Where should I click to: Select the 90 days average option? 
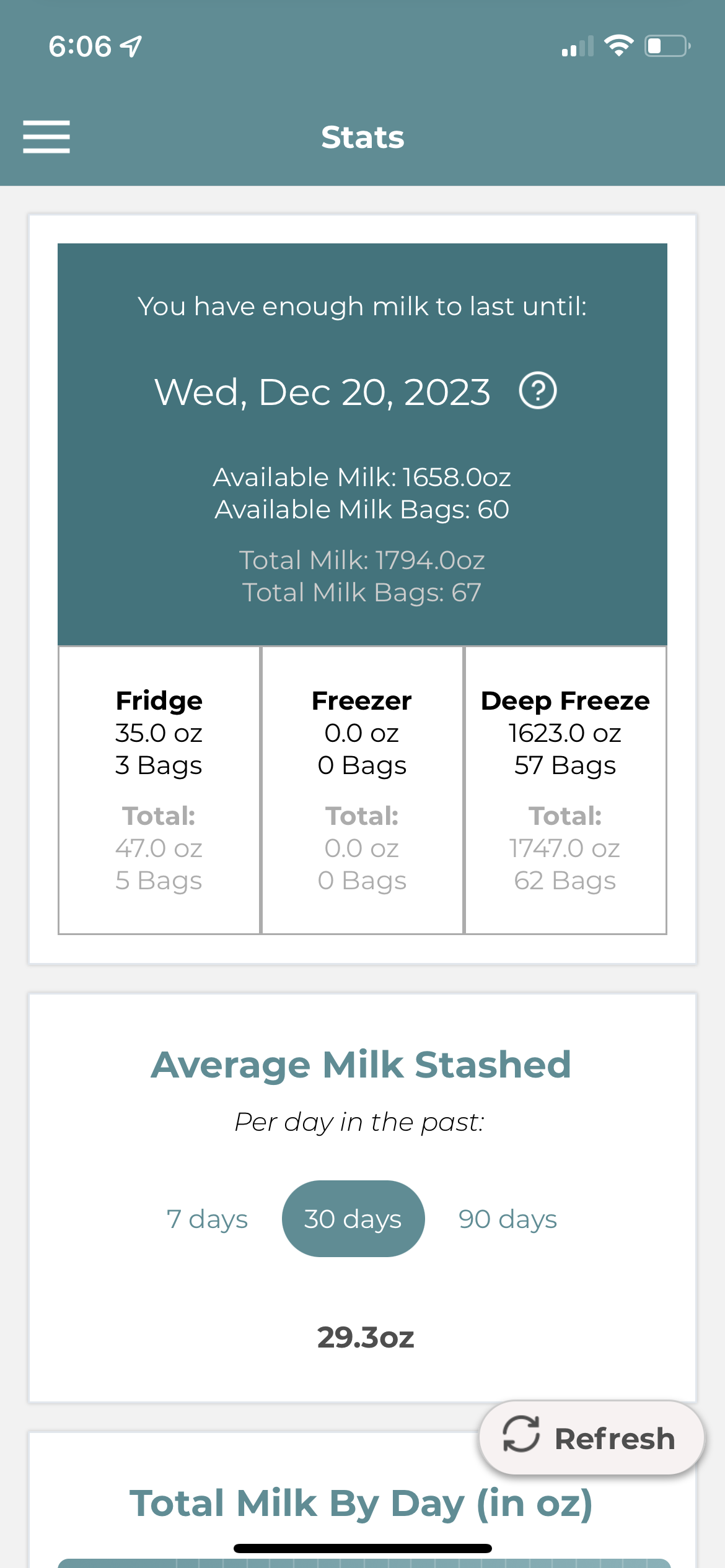[x=507, y=1219]
